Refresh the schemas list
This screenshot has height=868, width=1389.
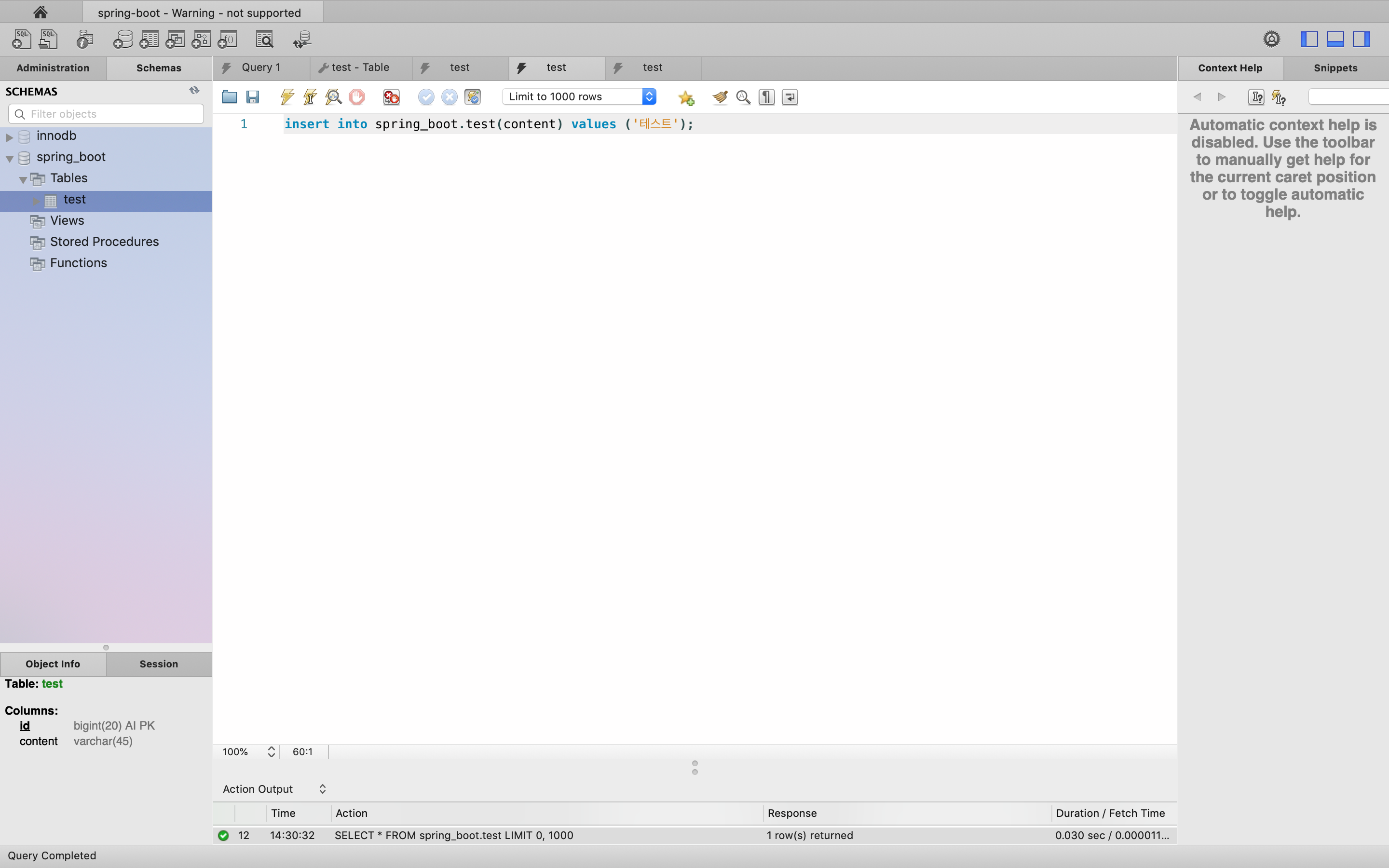[x=194, y=91]
